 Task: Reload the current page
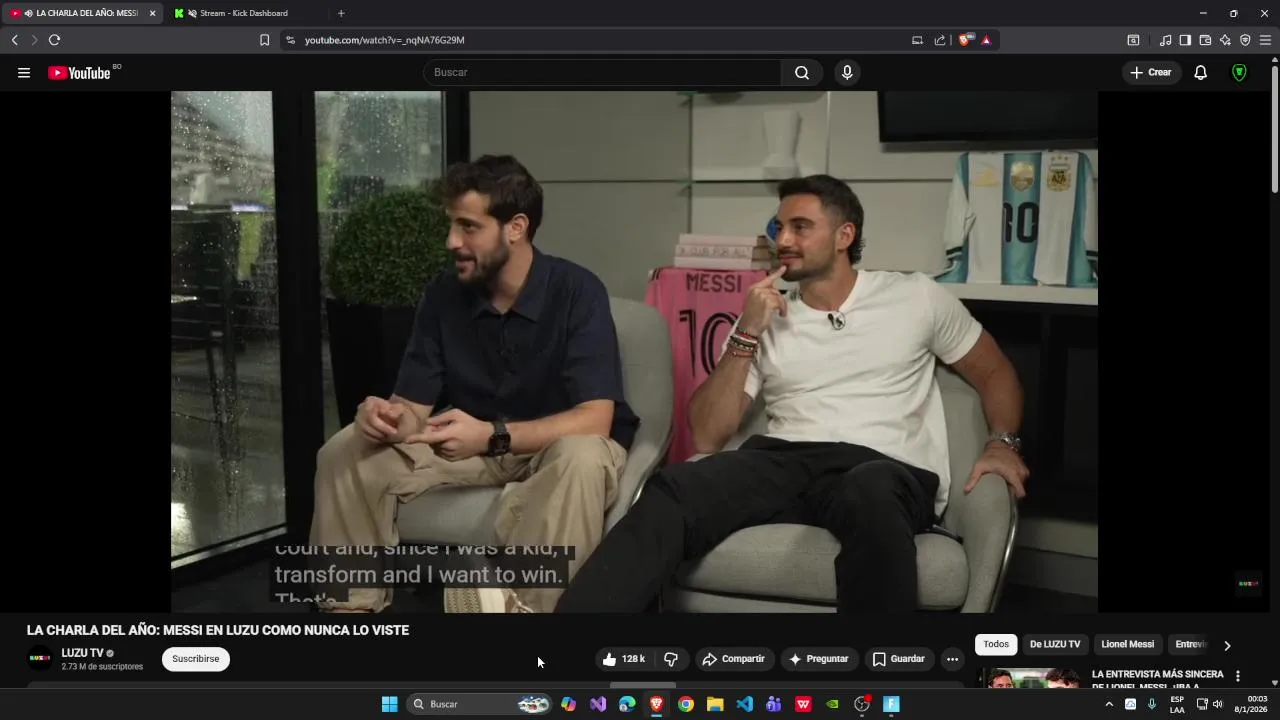[54, 40]
